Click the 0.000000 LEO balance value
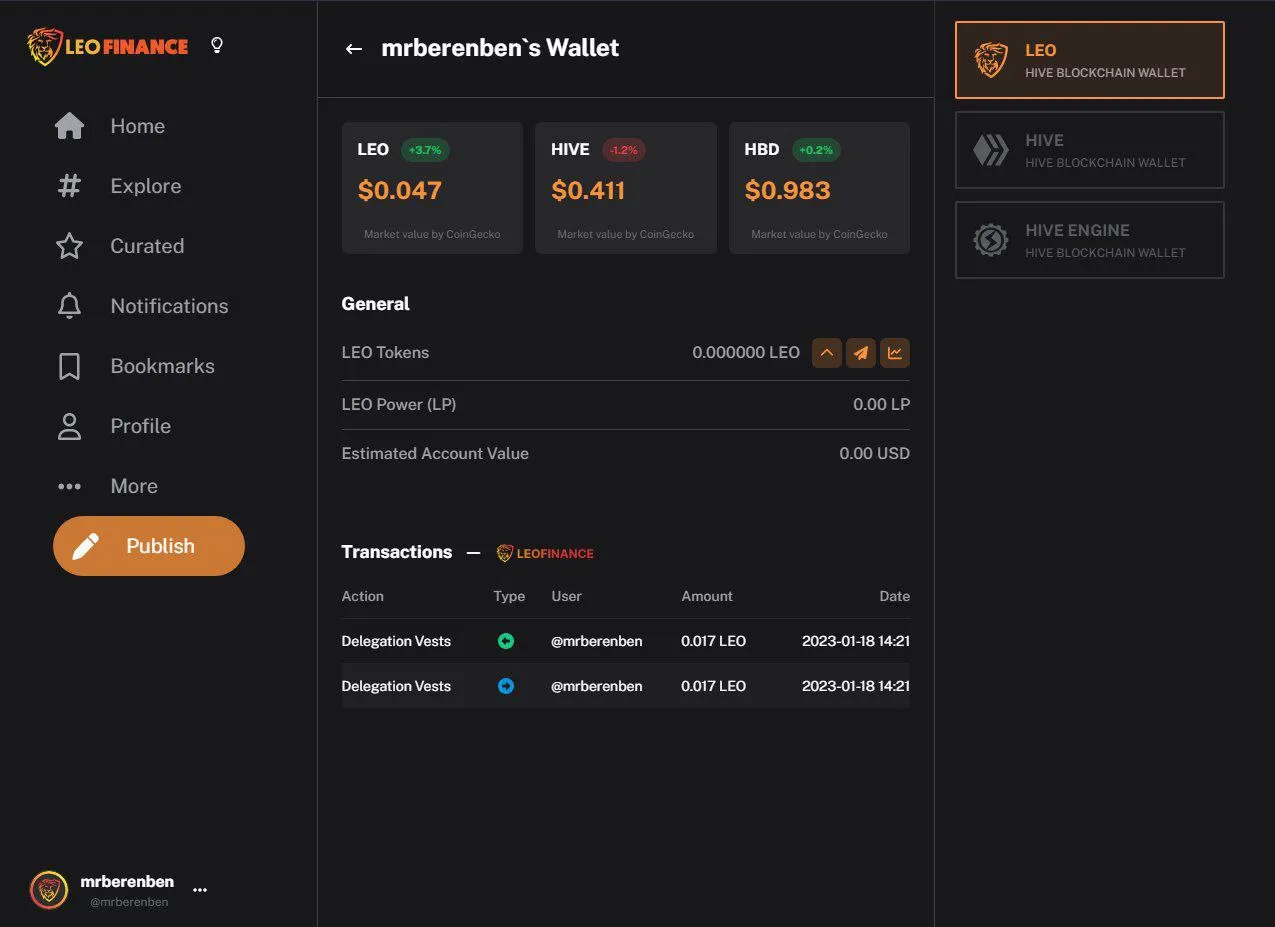The height and width of the screenshot is (927, 1275). (746, 353)
